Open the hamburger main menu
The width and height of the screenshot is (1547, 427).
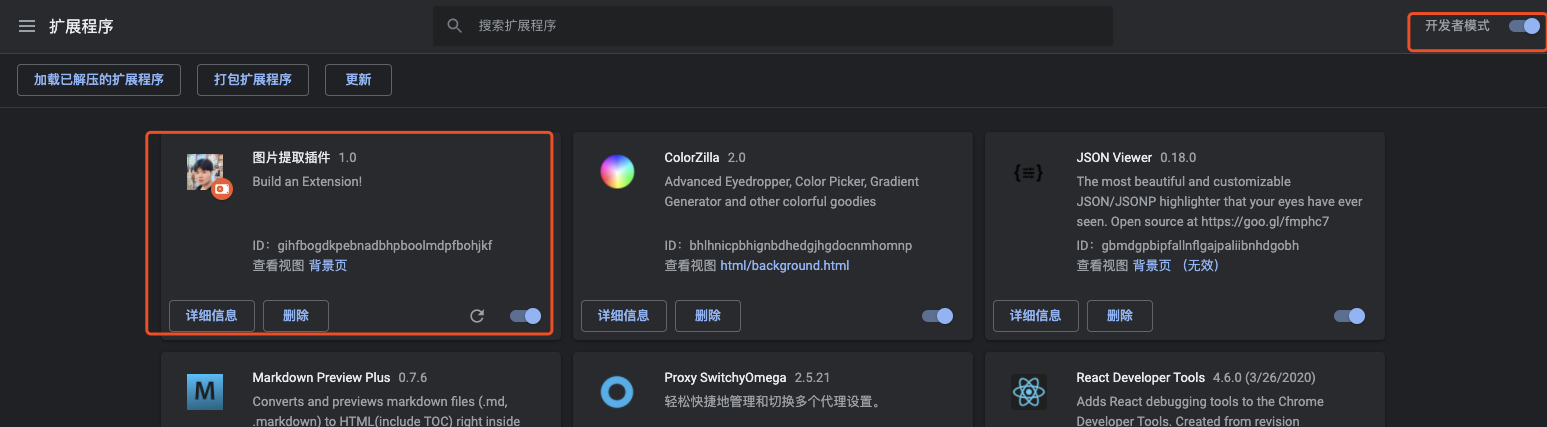(x=27, y=26)
